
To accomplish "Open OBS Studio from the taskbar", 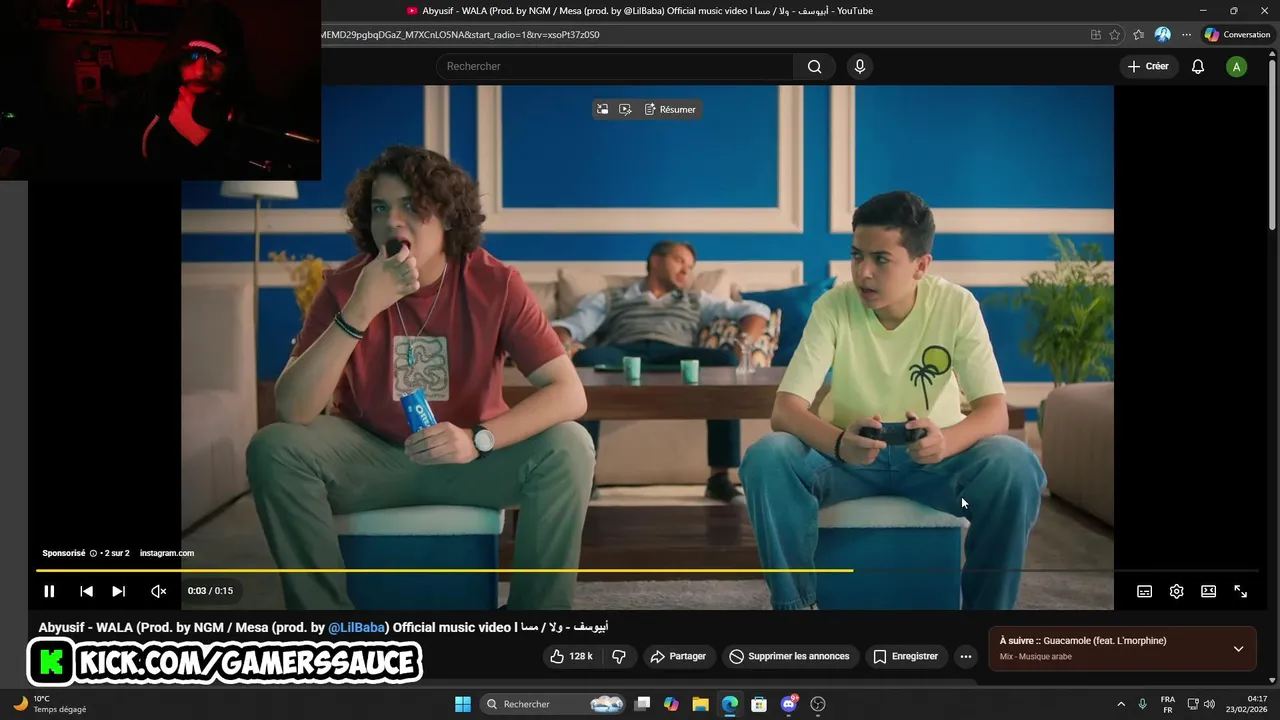I will pos(818,704).
